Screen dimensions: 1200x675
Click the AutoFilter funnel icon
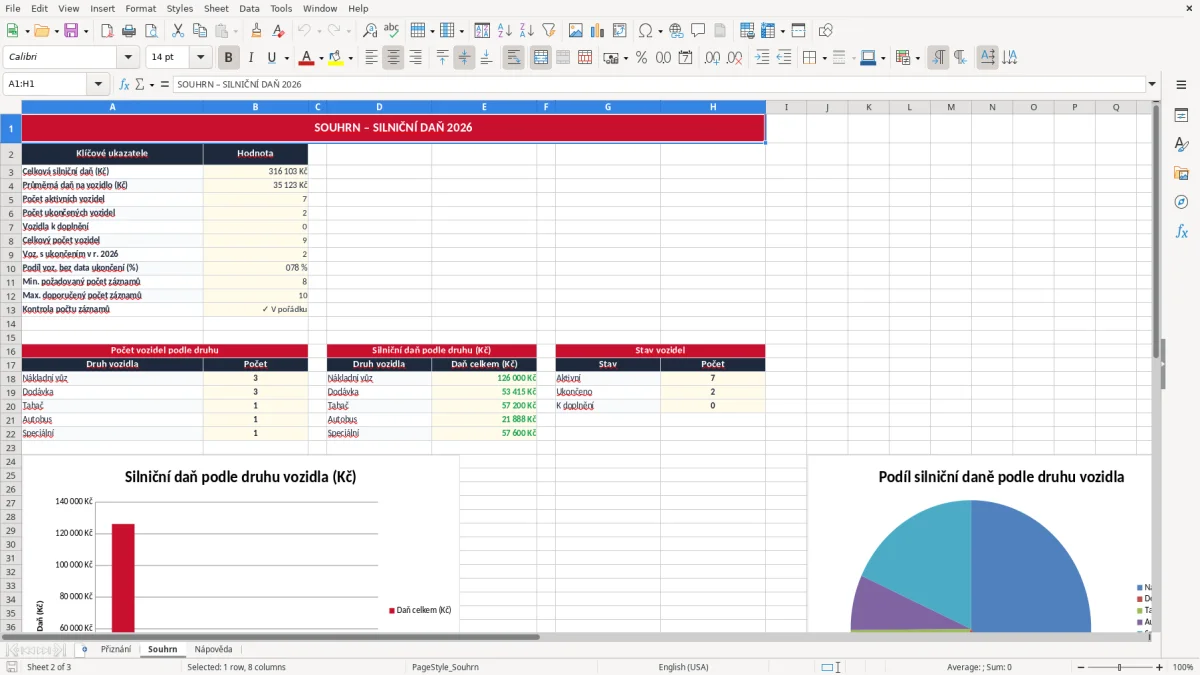pos(548,31)
